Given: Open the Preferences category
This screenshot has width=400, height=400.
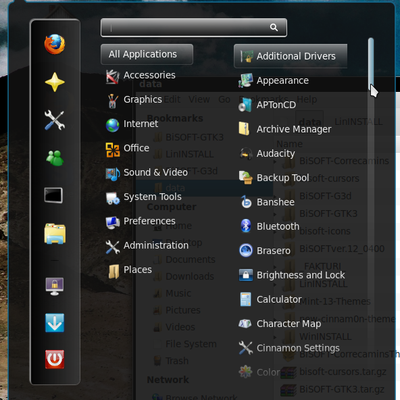Looking at the screenshot, I should click(x=140, y=222).
